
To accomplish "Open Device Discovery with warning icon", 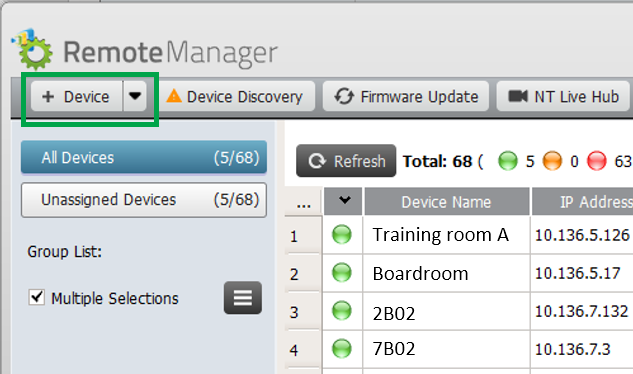I will pos(235,97).
